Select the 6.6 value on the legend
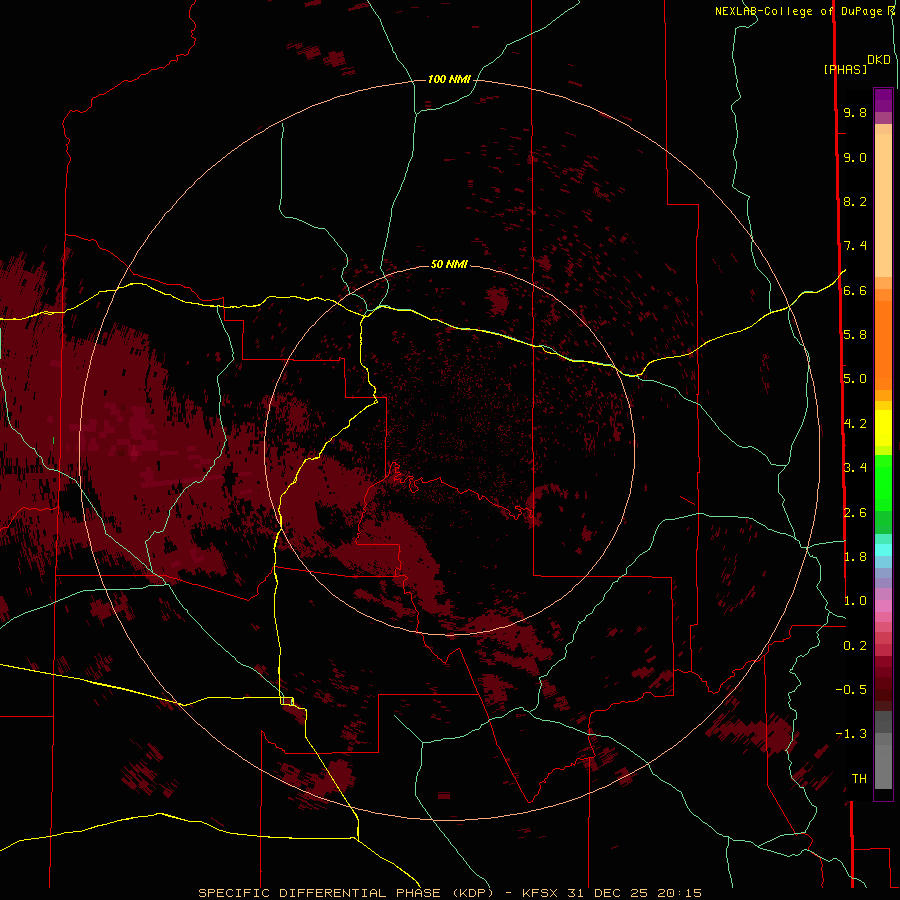This screenshot has width=900, height=900. pos(855,290)
